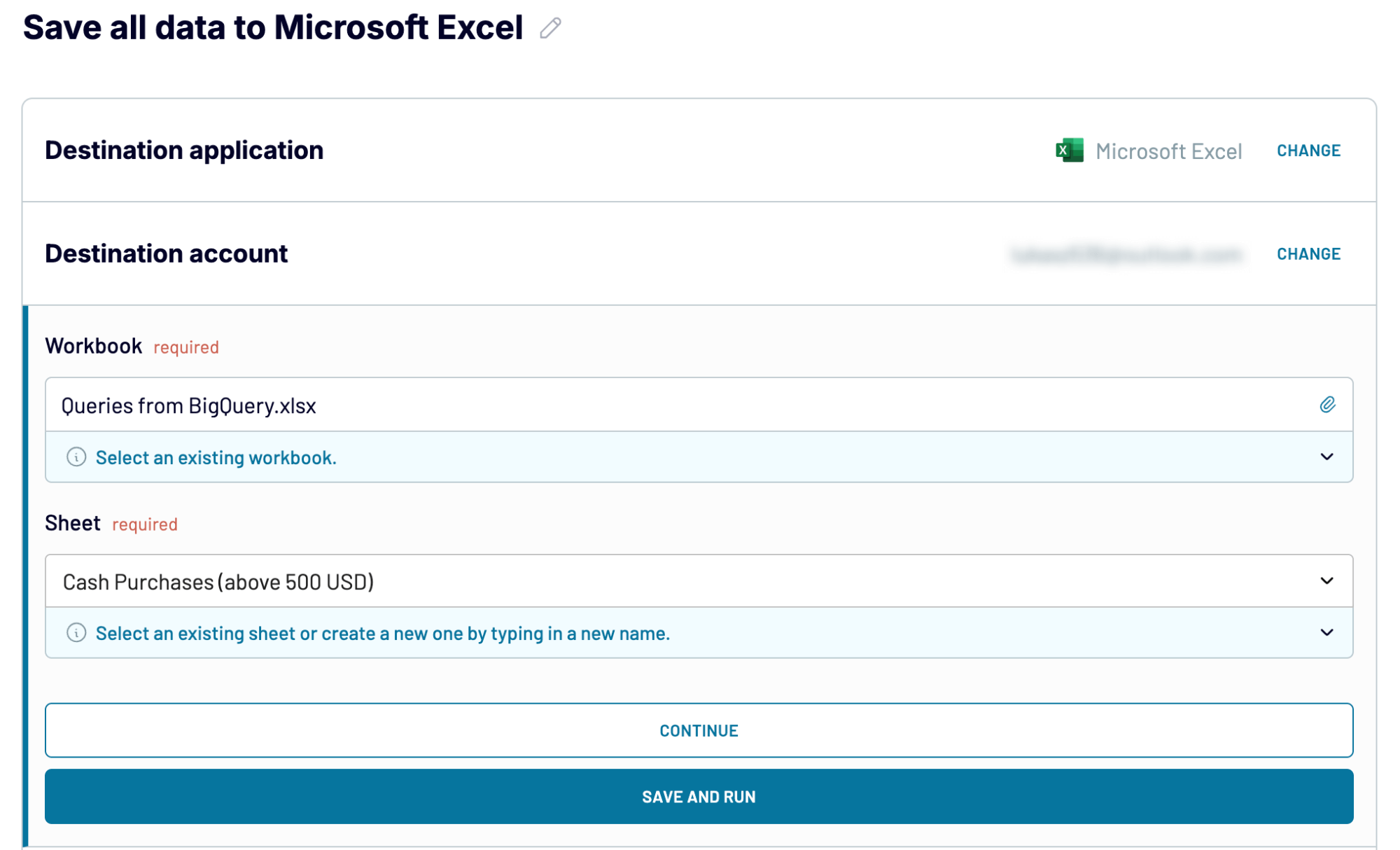
Task: Click CHANGE next to Destination account
Action: 1308,253
